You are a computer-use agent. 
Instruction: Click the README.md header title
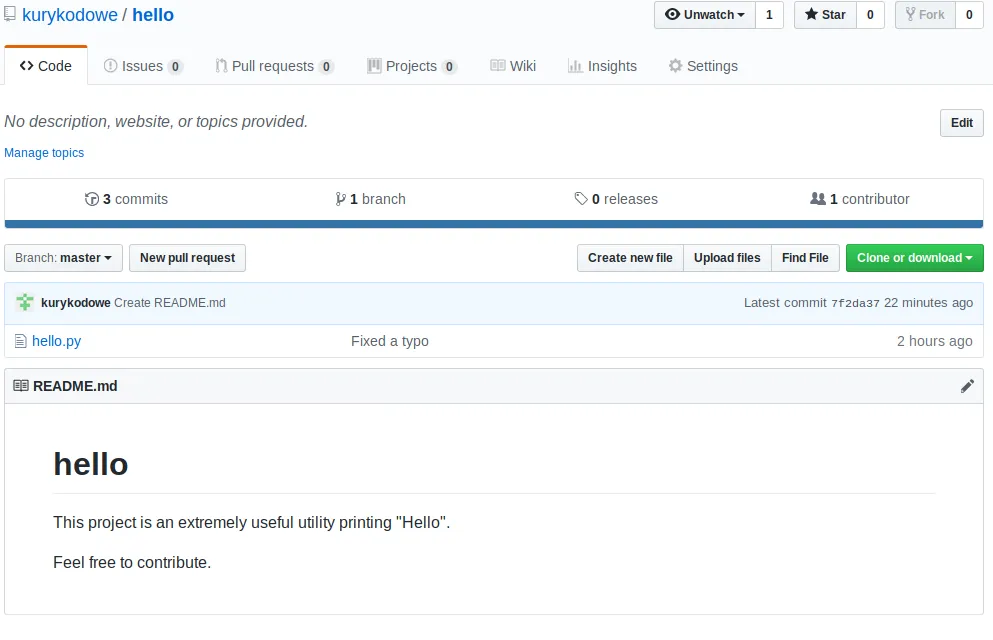[75, 386]
